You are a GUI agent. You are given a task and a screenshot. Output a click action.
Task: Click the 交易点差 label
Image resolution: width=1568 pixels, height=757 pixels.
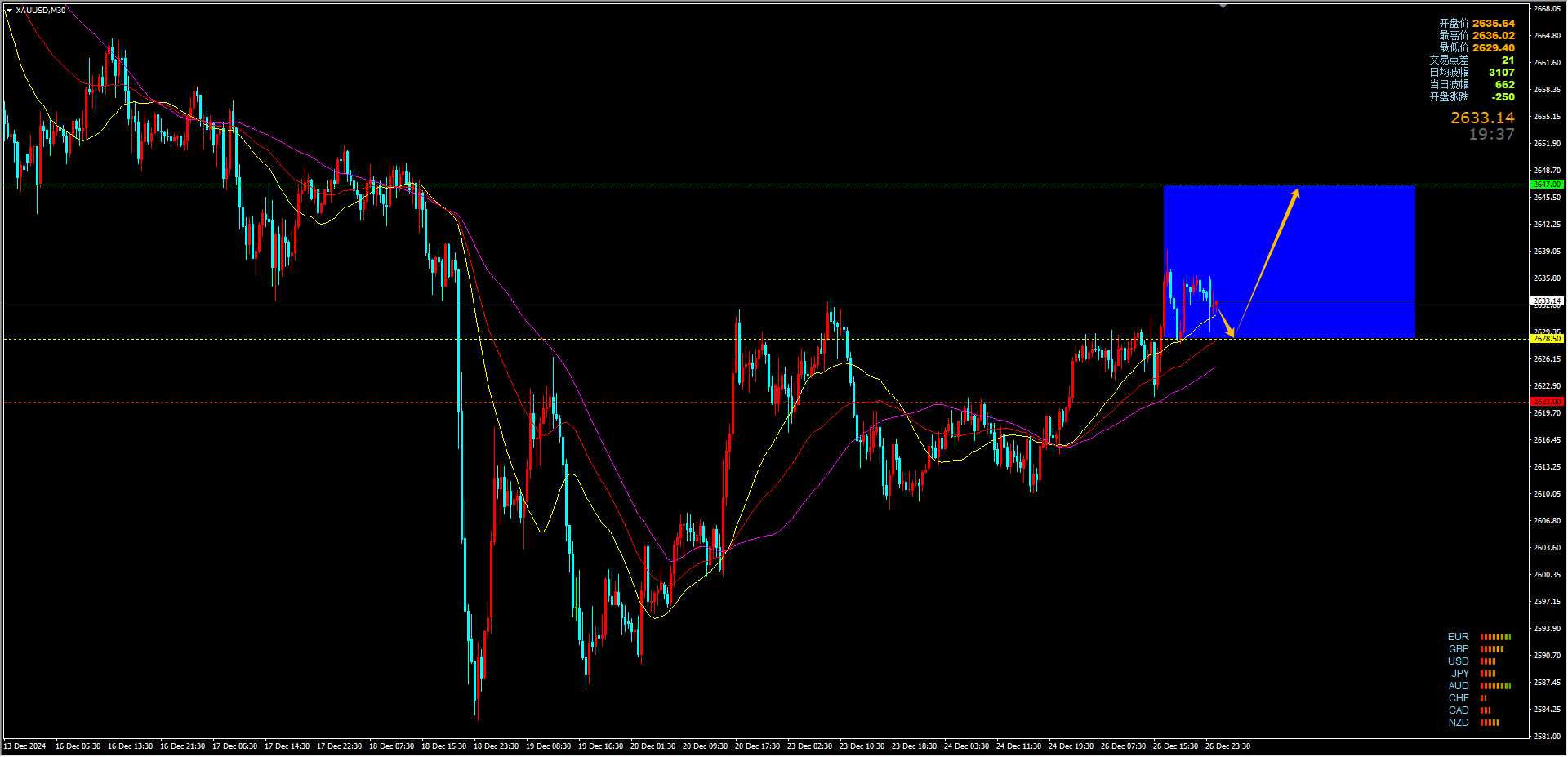click(x=1449, y=60)
